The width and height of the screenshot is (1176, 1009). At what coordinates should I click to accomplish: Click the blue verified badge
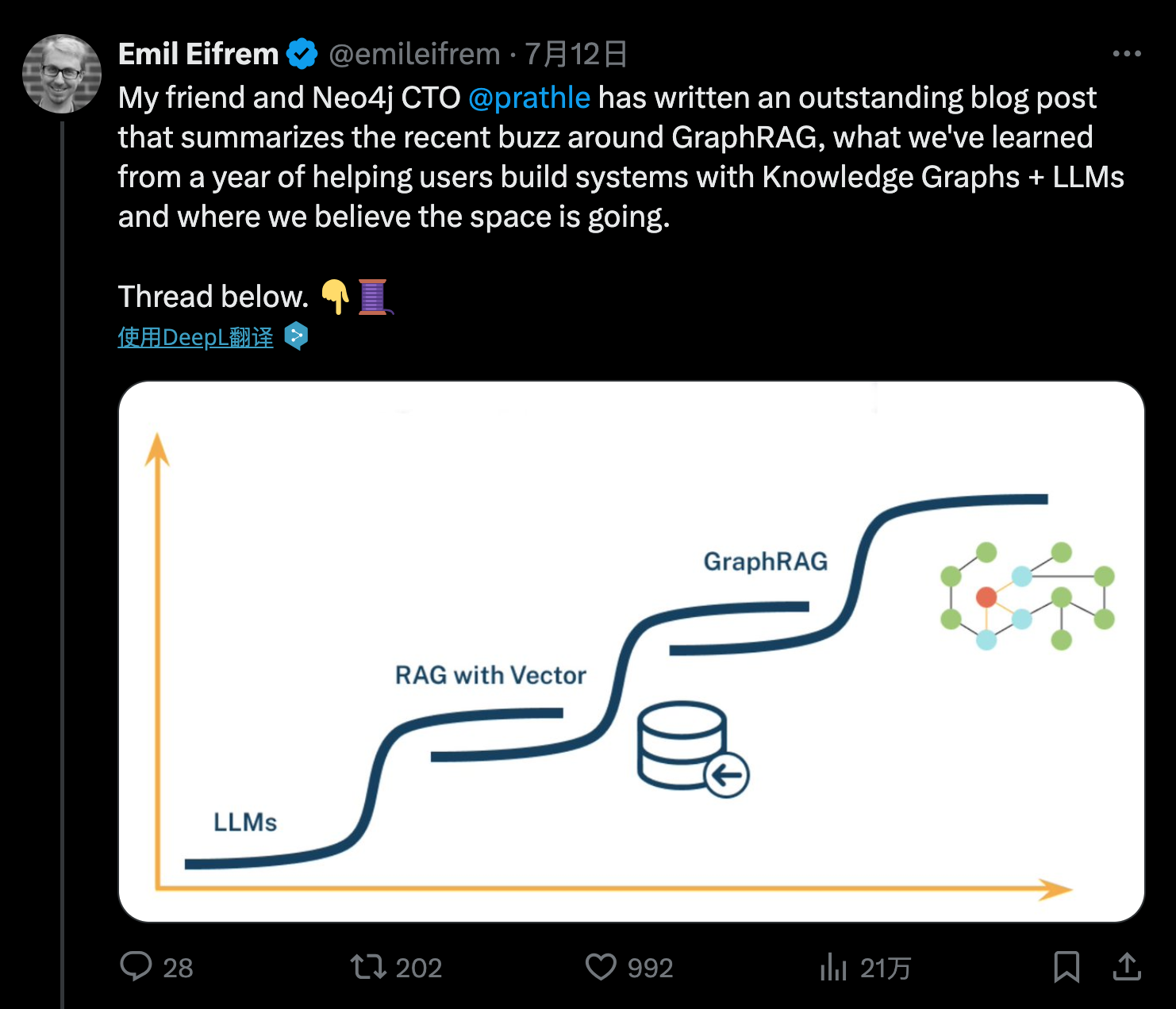pos(302,54)
